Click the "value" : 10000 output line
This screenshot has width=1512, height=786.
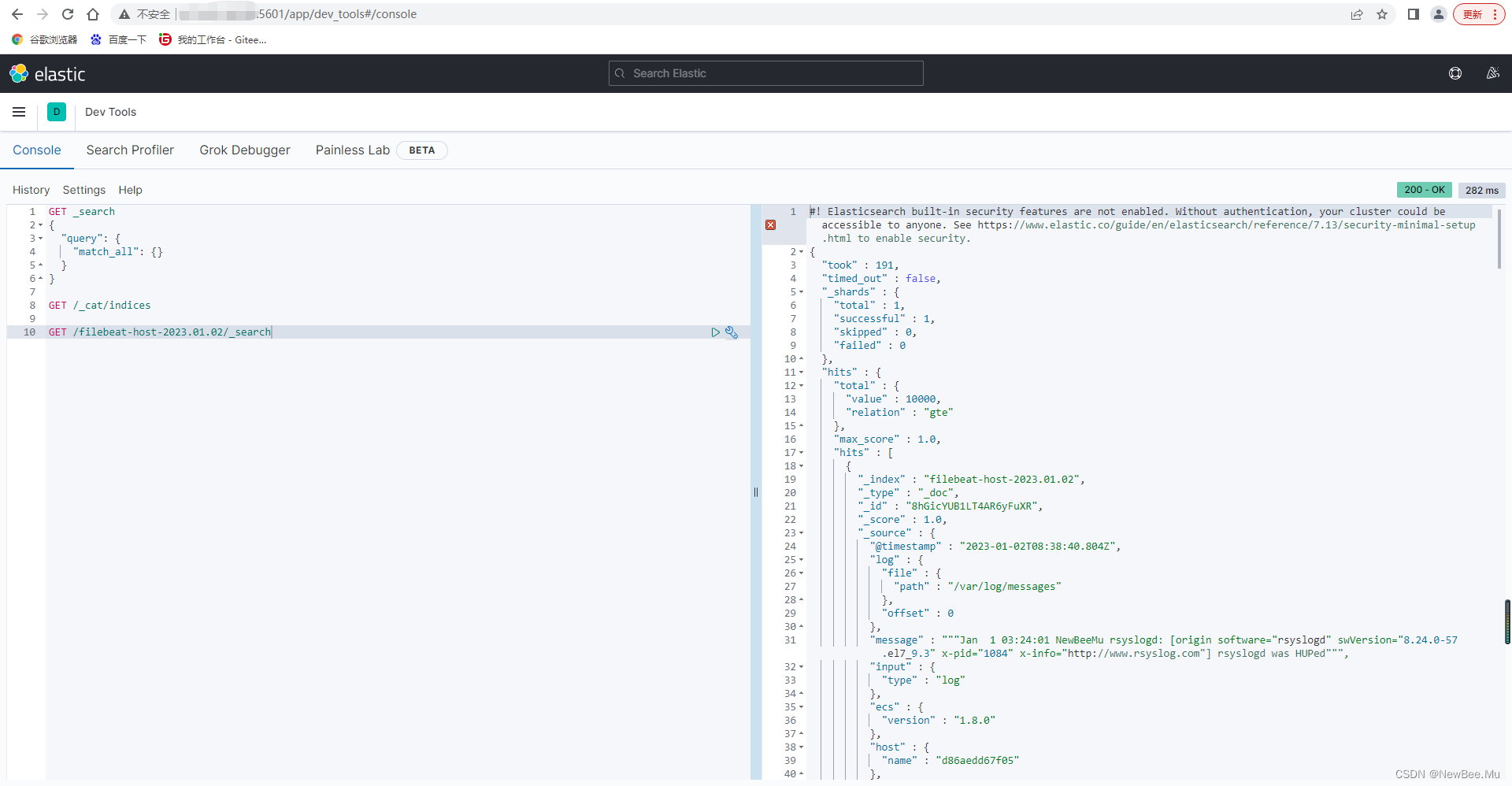click(893, 399)
